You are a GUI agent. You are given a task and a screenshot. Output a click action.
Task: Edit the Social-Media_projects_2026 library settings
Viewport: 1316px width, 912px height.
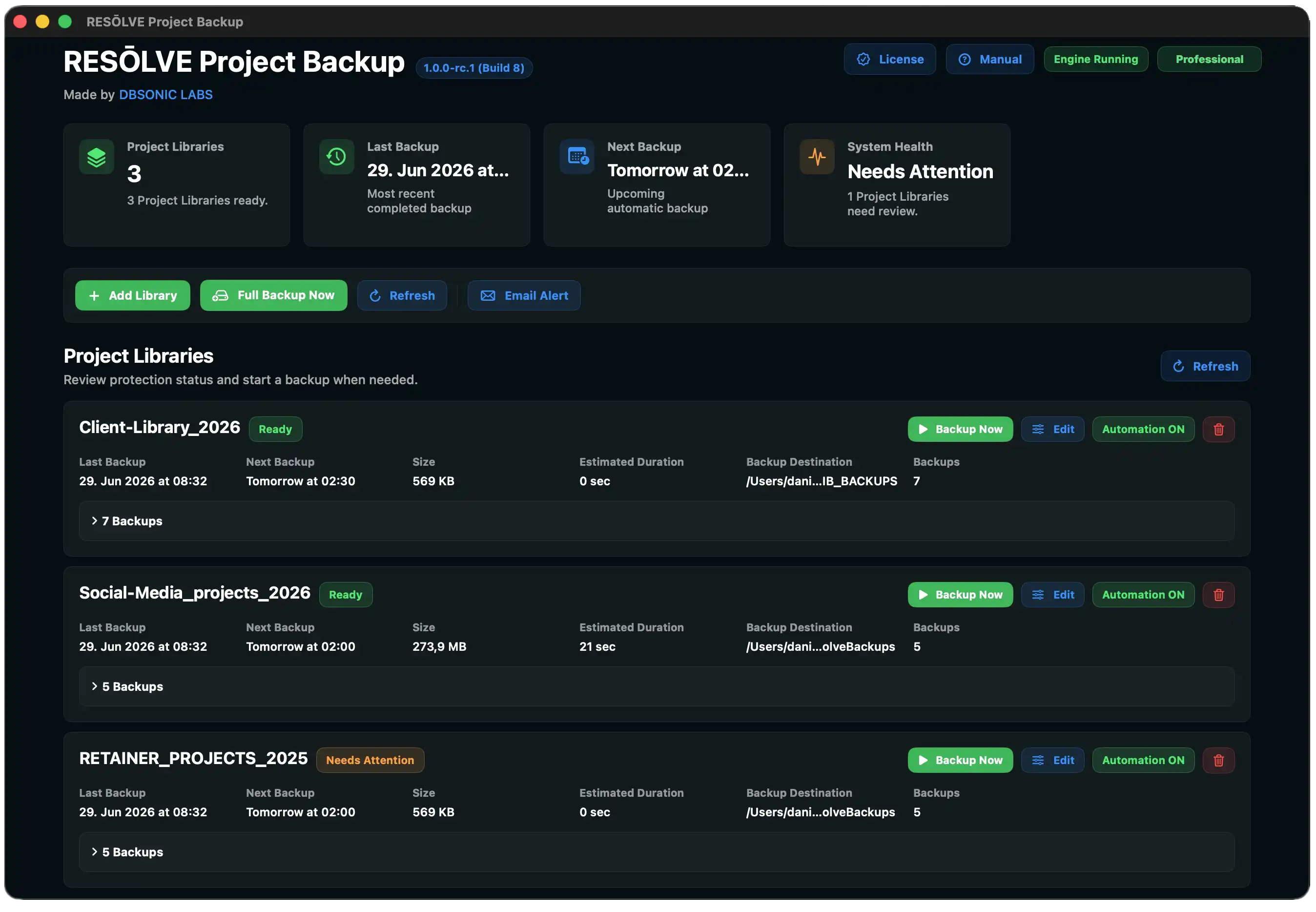[1053, 595]
